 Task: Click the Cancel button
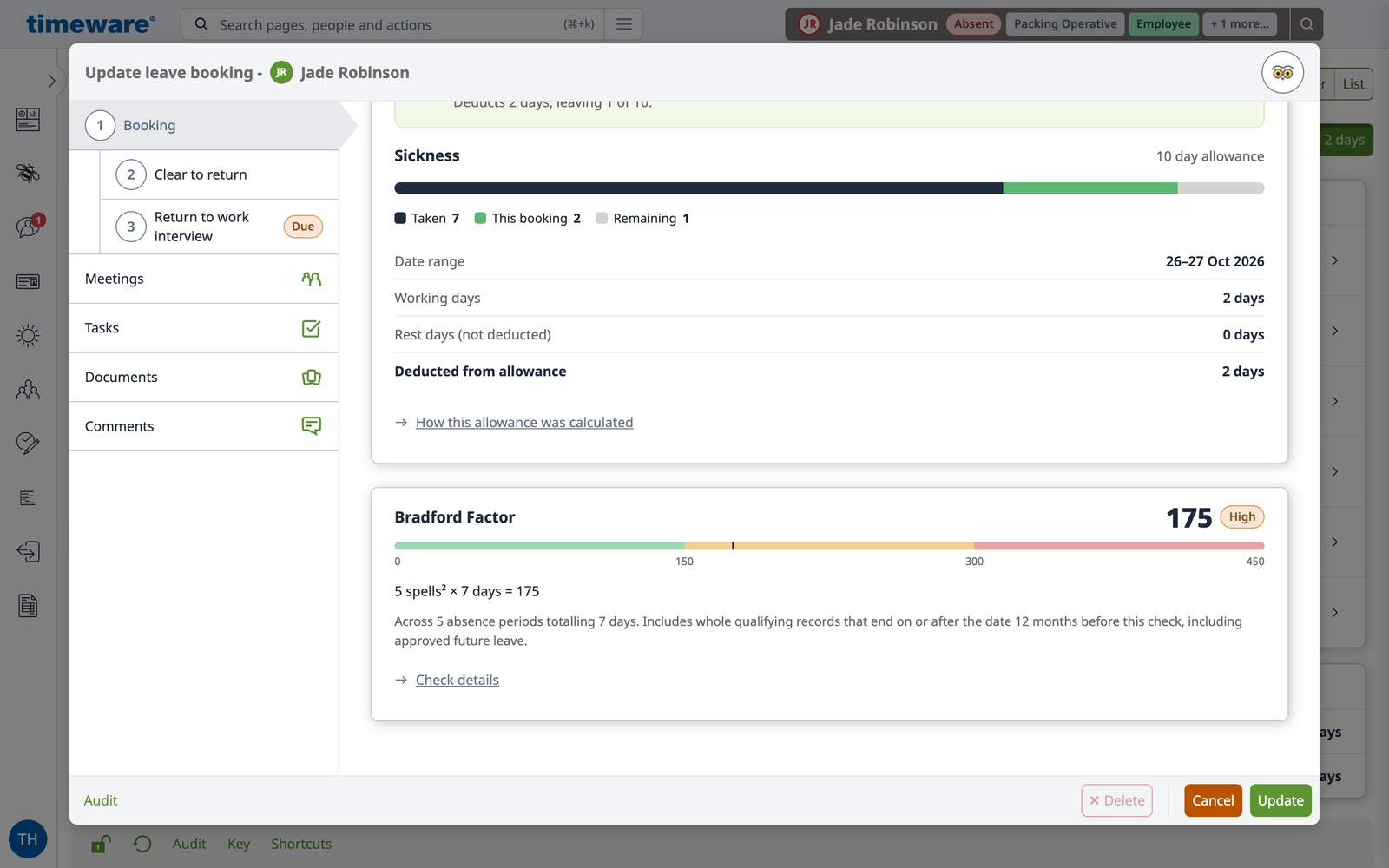tap(1213, 800)
